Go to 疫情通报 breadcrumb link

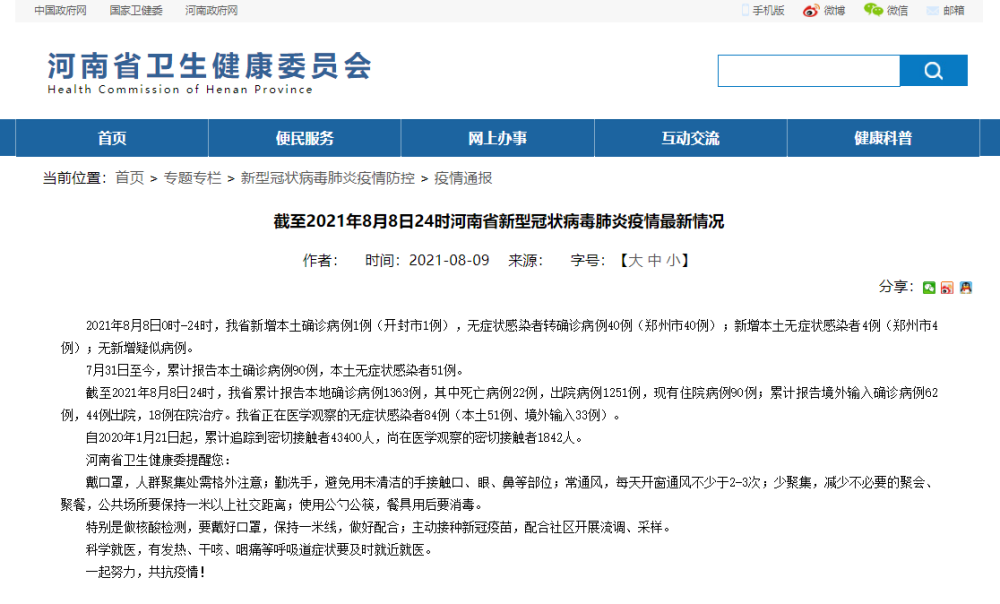pos(463,178)
